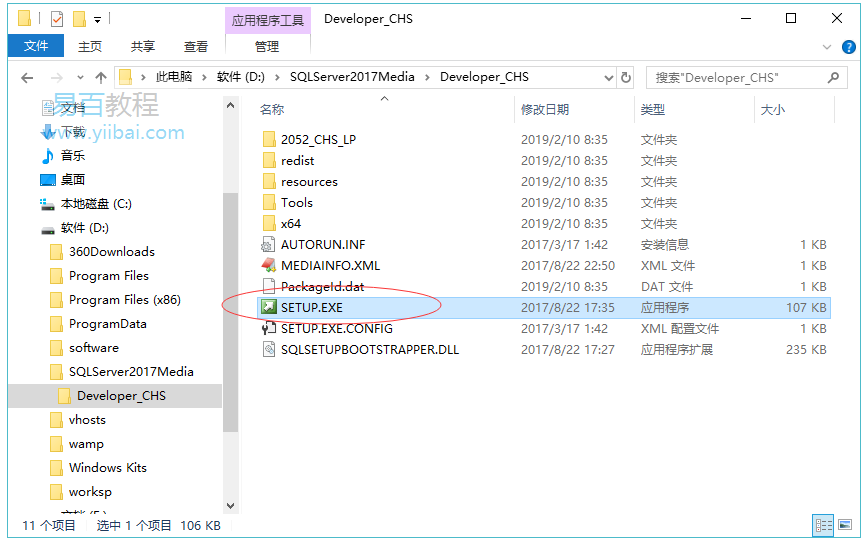868x542 pixels.
Task: Open the 管理 ribbon tab
Action: (x=267, y=47)
